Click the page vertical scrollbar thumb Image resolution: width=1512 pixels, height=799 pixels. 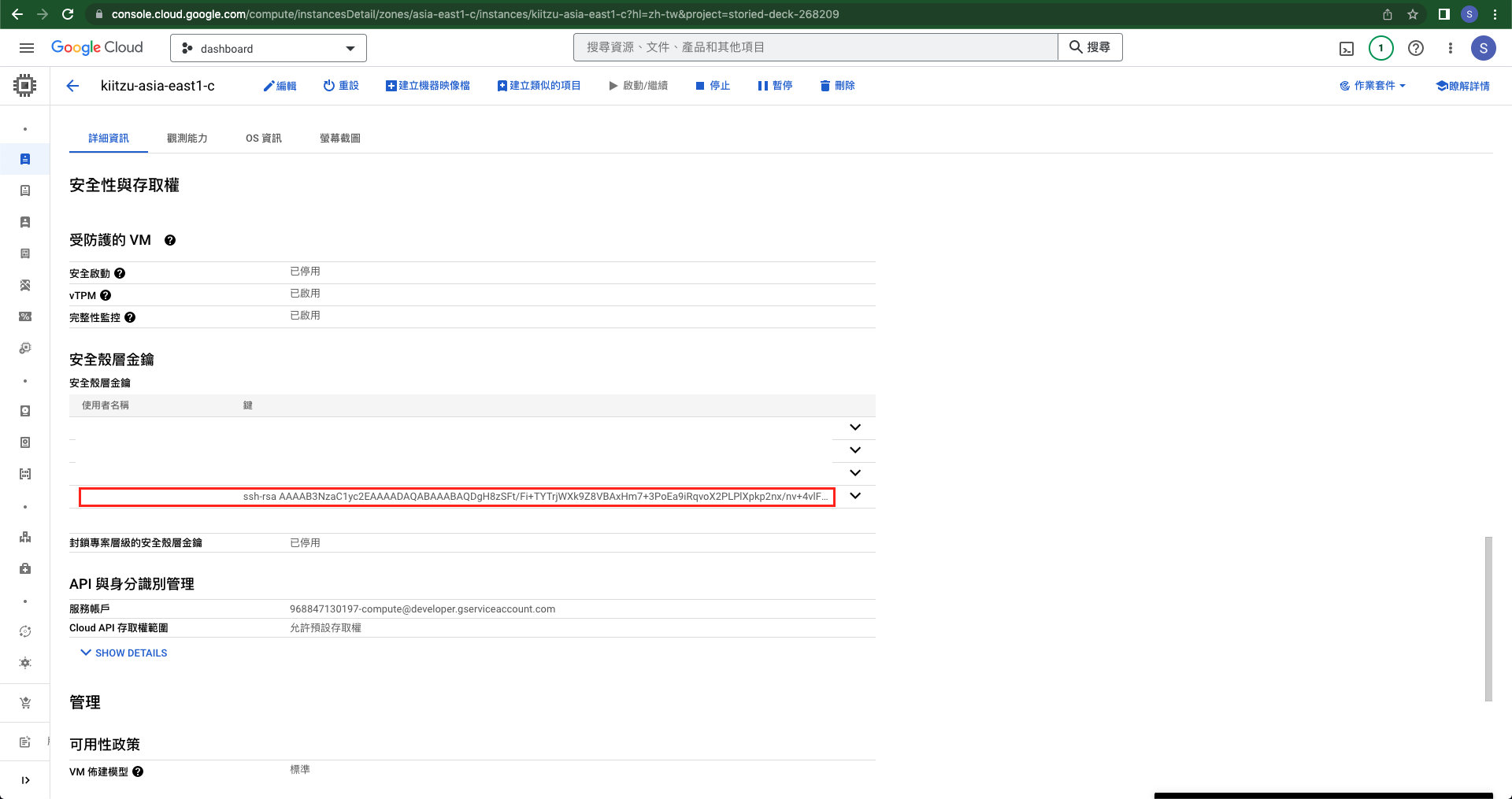tap(1488, 619)
